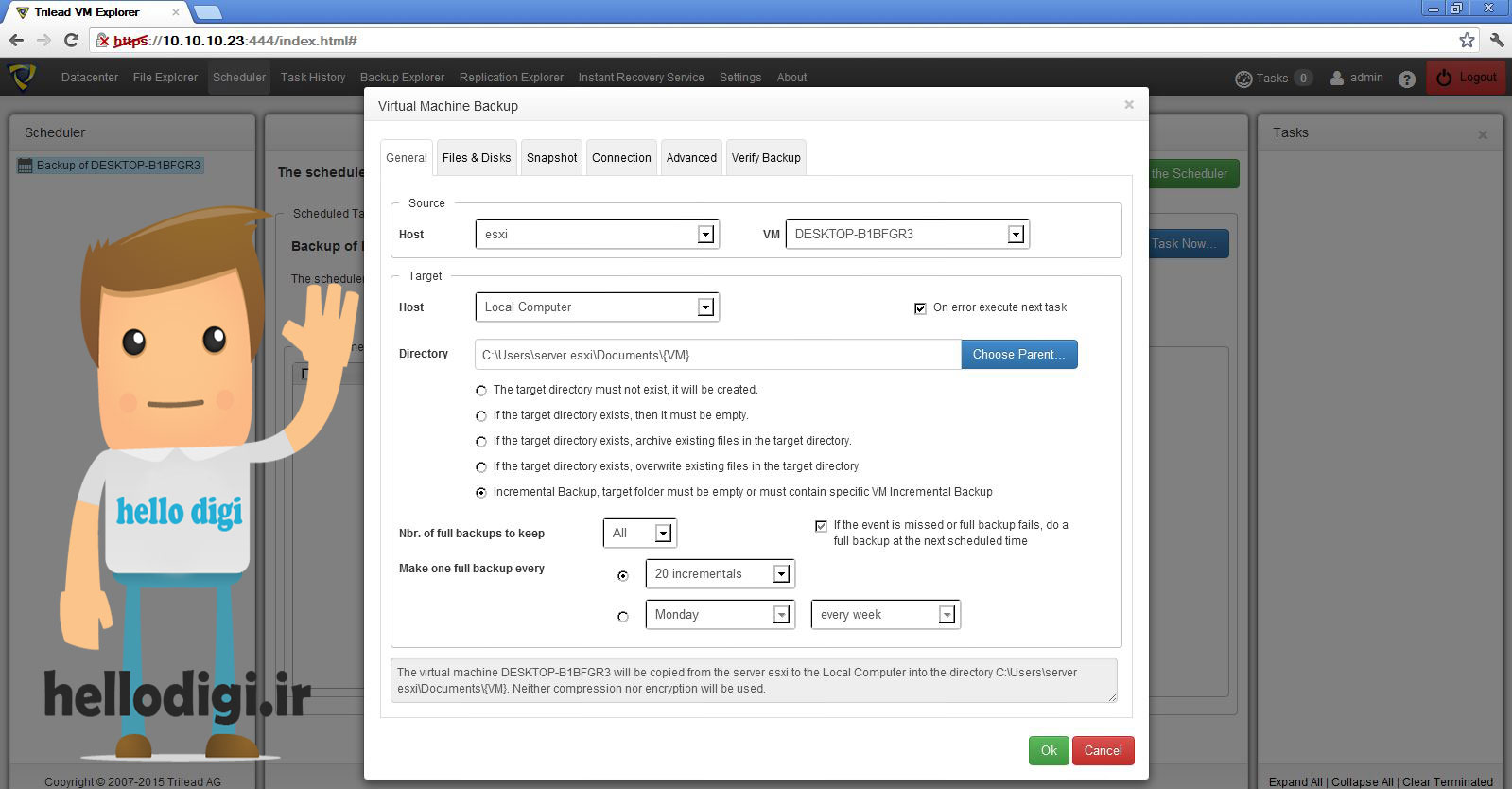Switch to Files & Disks tab
1512x789 pixels.
click(477, 157)
